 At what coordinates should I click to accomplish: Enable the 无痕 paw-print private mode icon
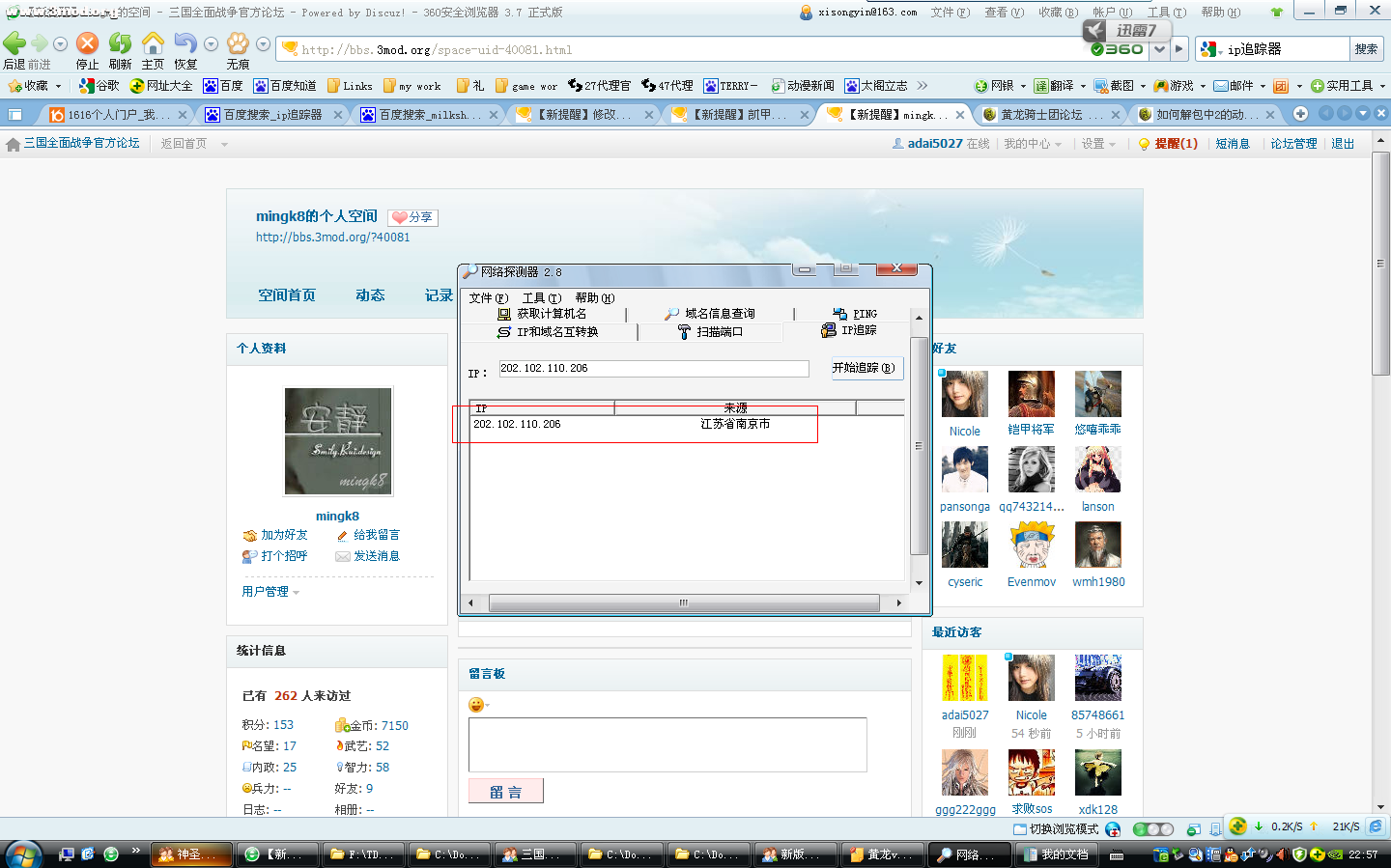click(x=238, y=43)
